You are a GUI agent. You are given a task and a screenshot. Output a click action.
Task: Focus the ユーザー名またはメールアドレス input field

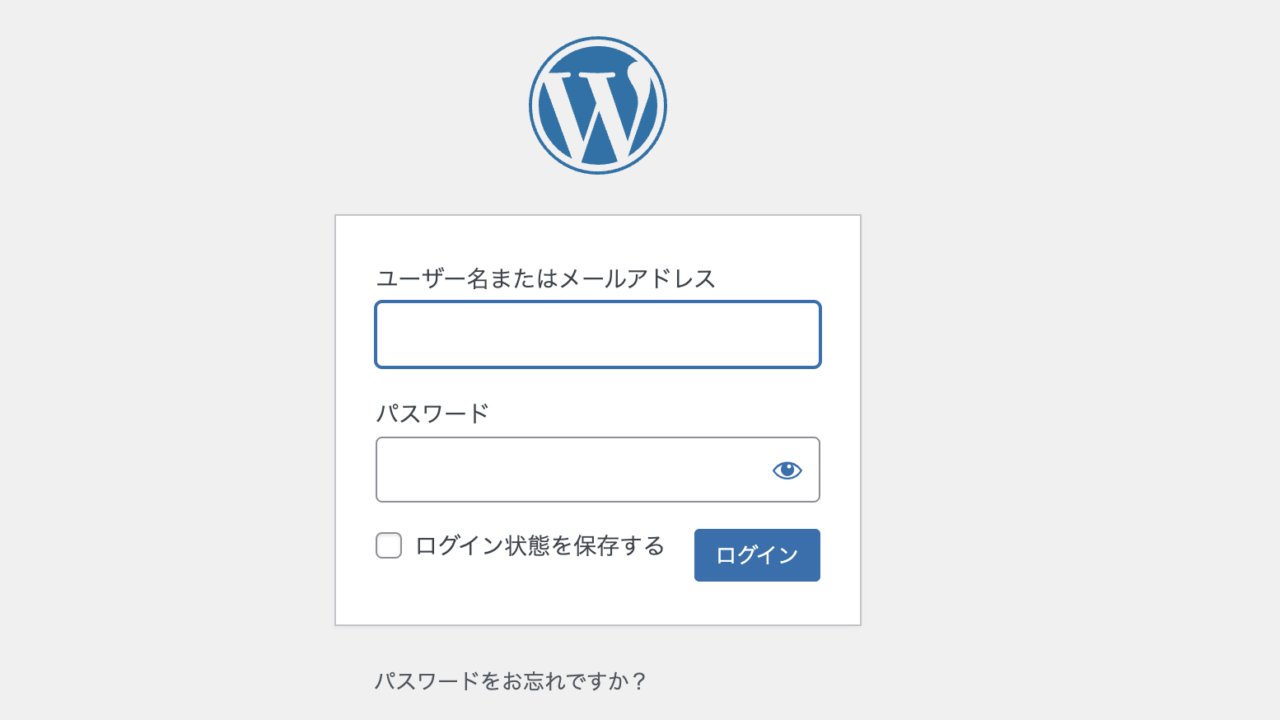point(598,335)
